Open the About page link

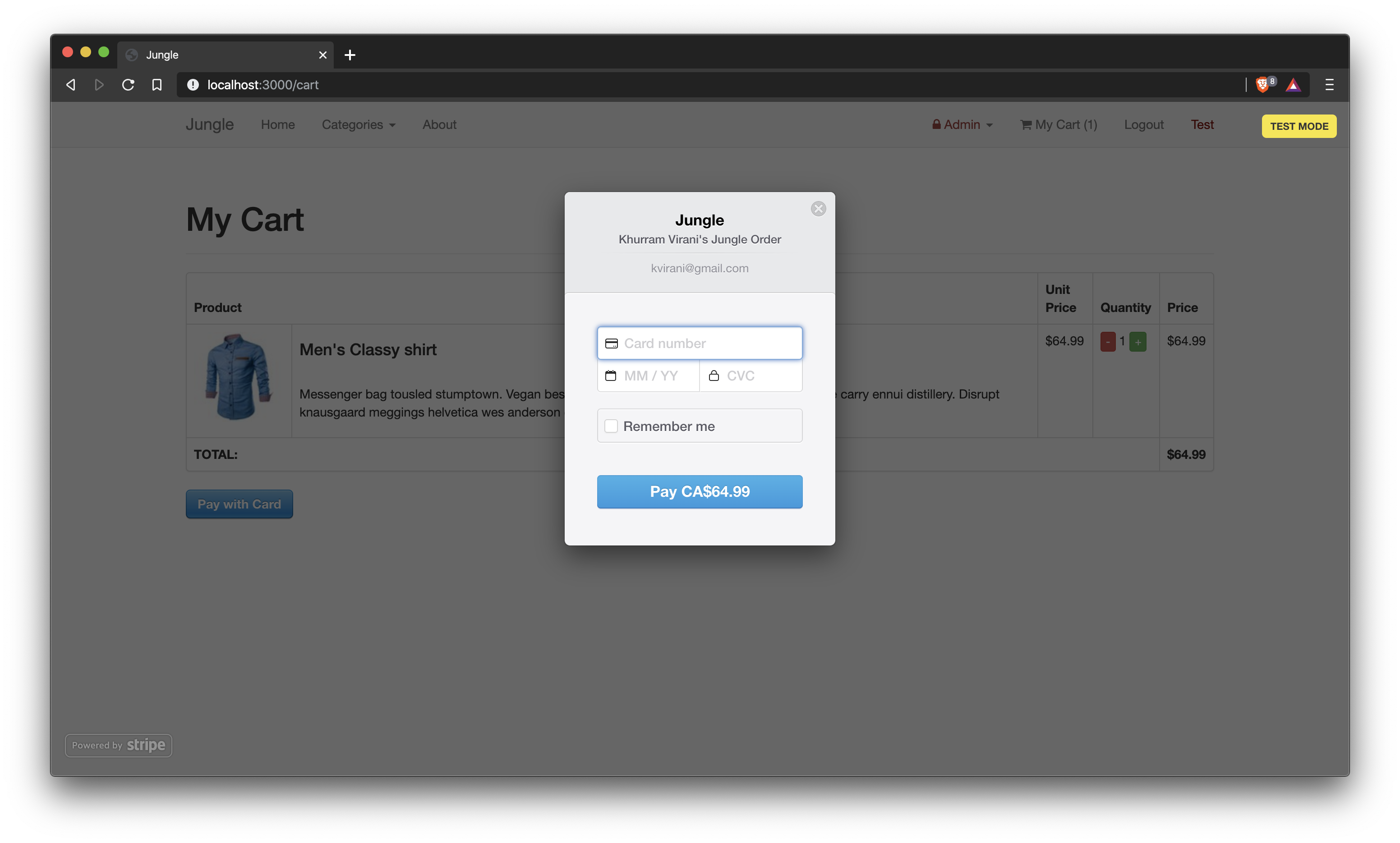(439, 124)
